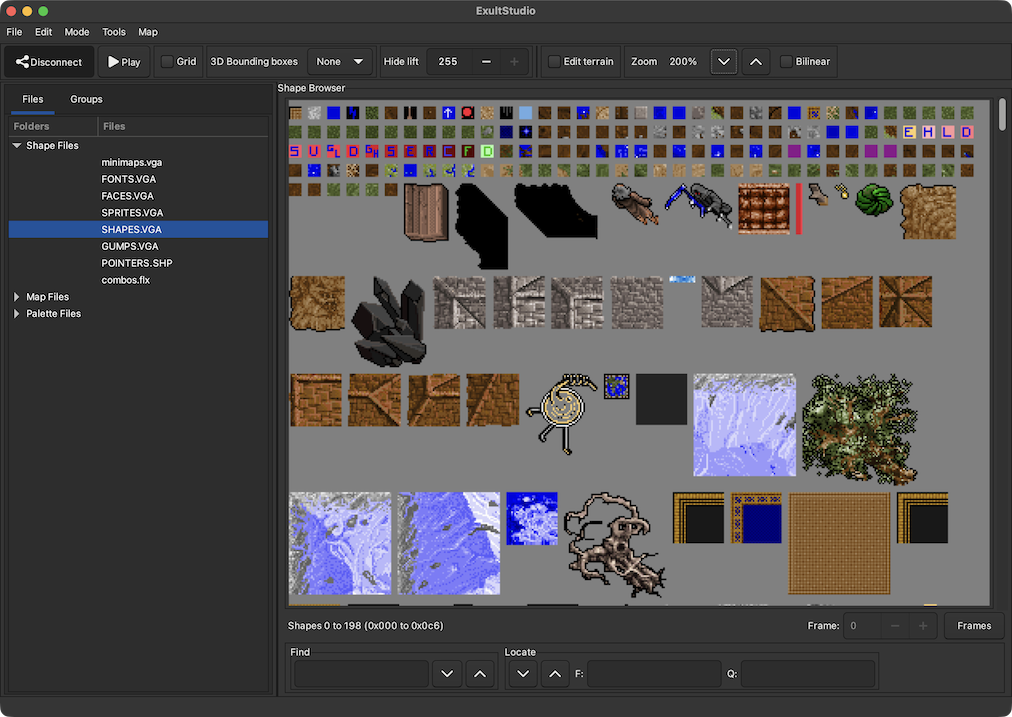Select the brown lattice grid shape

coord(764,208)
